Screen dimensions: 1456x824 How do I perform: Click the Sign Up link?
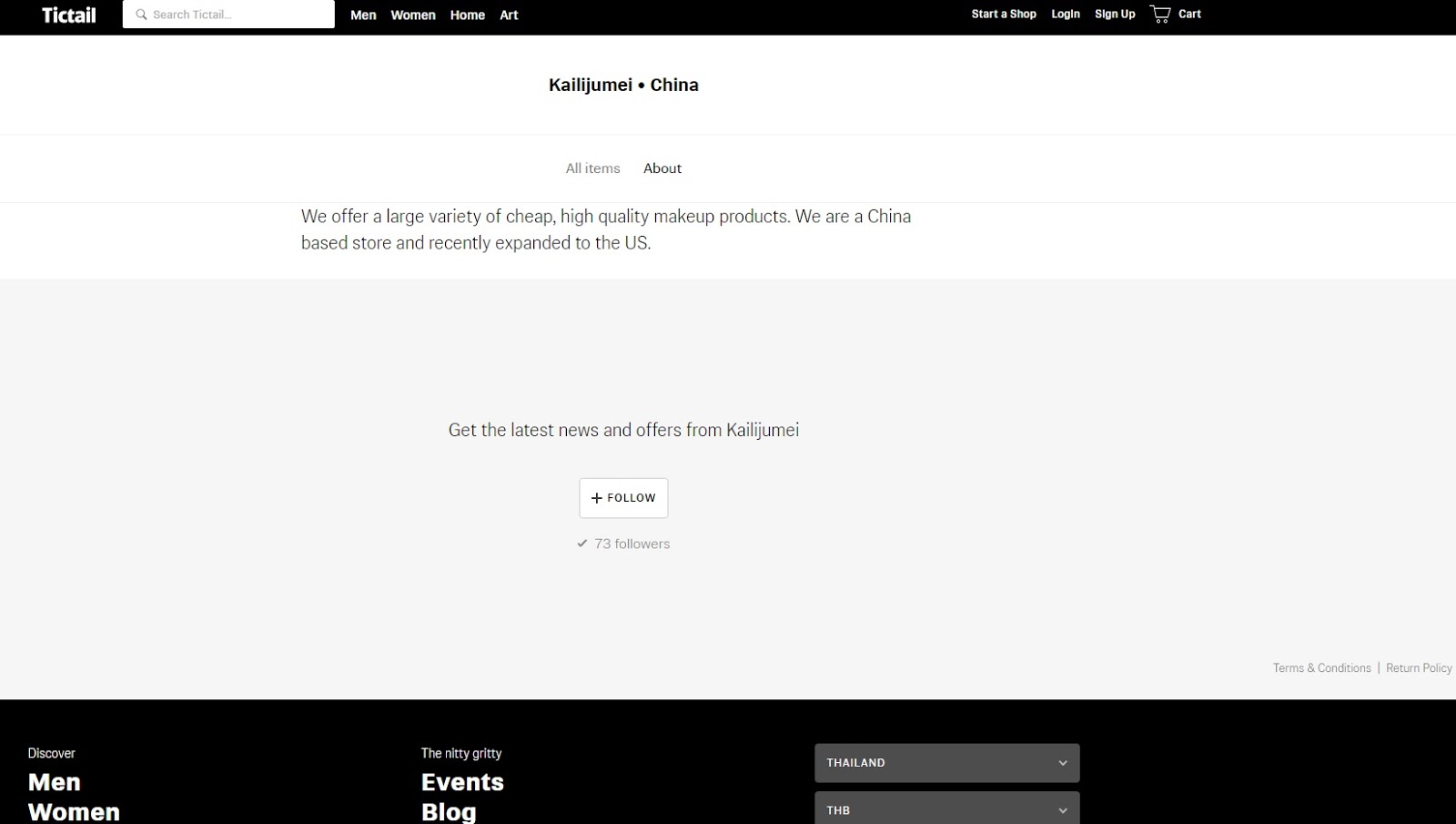(x=1115, y=15)
